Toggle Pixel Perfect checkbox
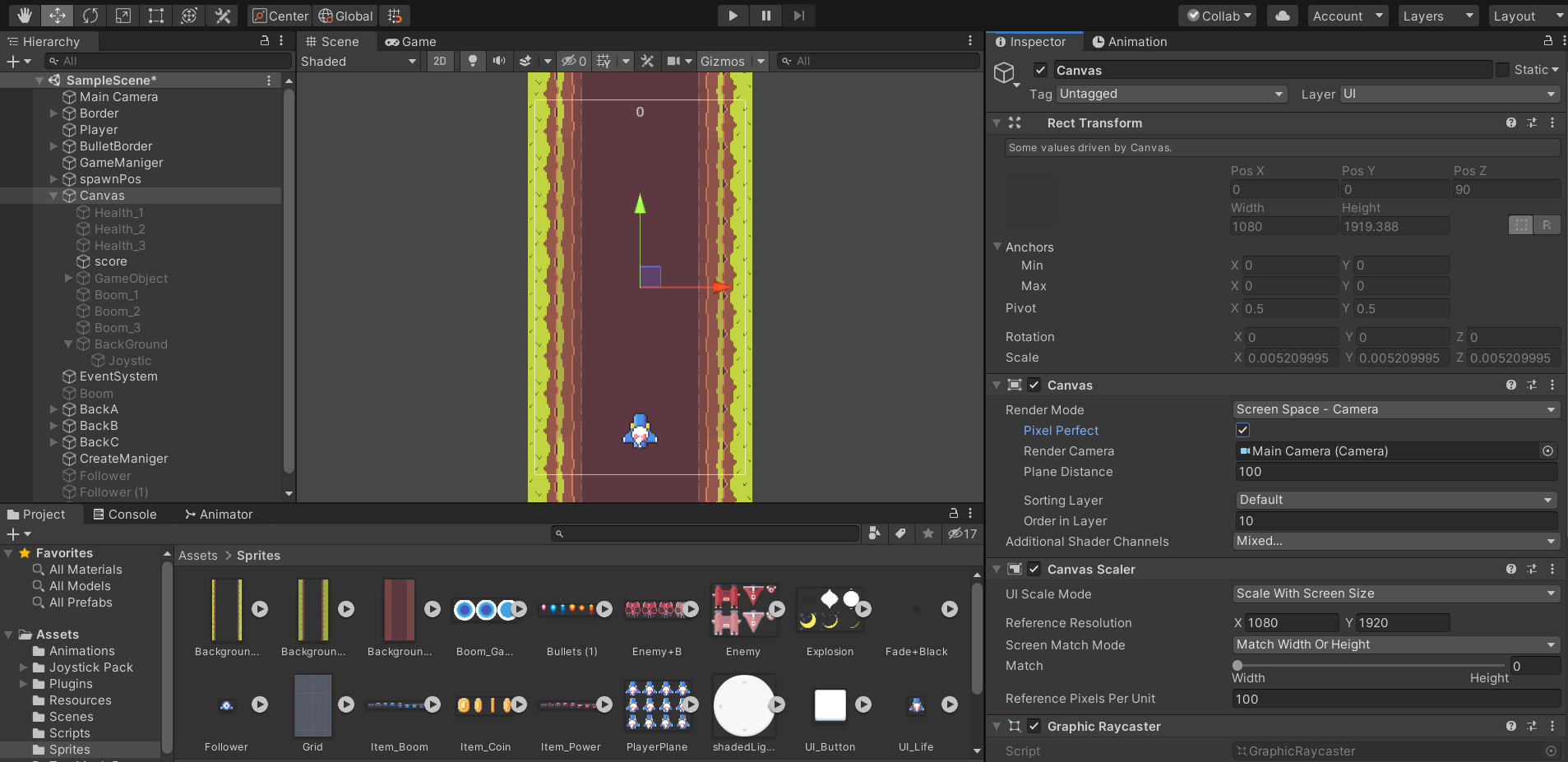 pyautogui.click(x=1242, y=430)
